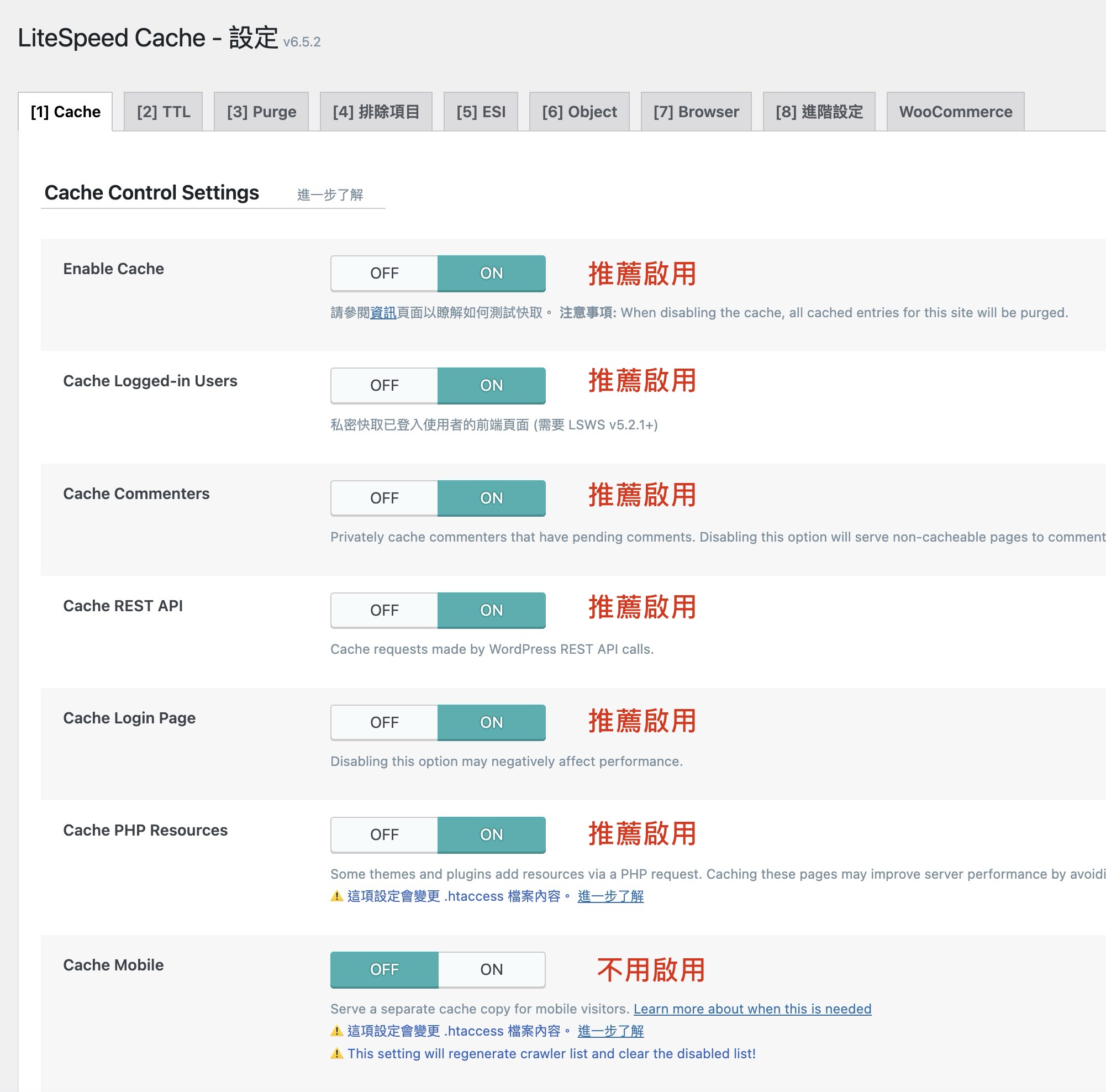This screenshot has width=1106, height=1092.
Task: Set Cache Logged-in Users to ON
Action: [491, 385]
